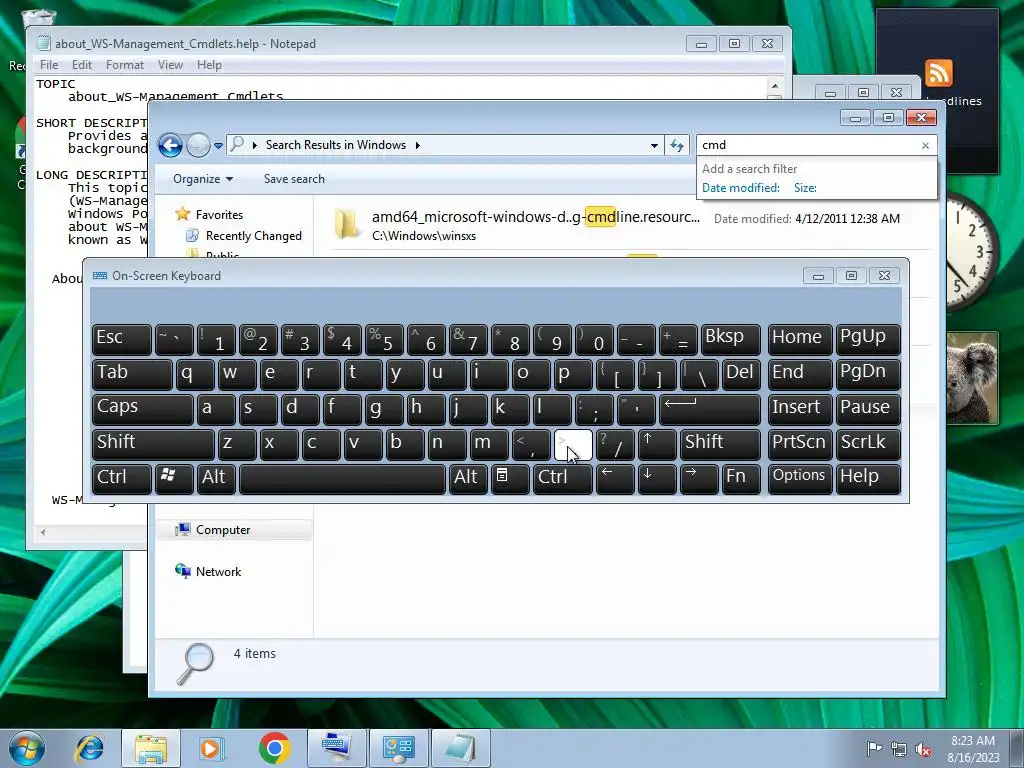Click the Forward arrow in Explorer

(198, 145)
